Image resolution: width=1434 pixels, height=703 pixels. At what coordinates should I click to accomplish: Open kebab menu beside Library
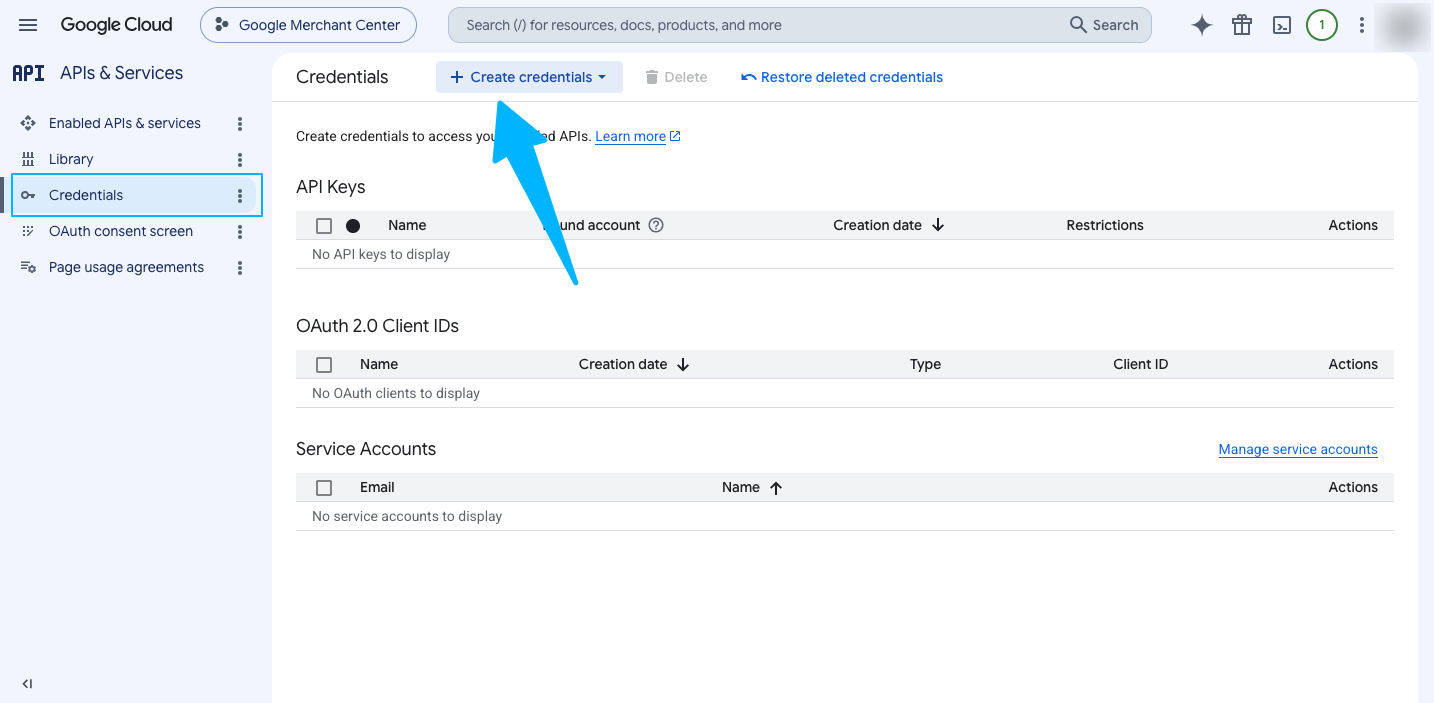[x=240, y=160]
